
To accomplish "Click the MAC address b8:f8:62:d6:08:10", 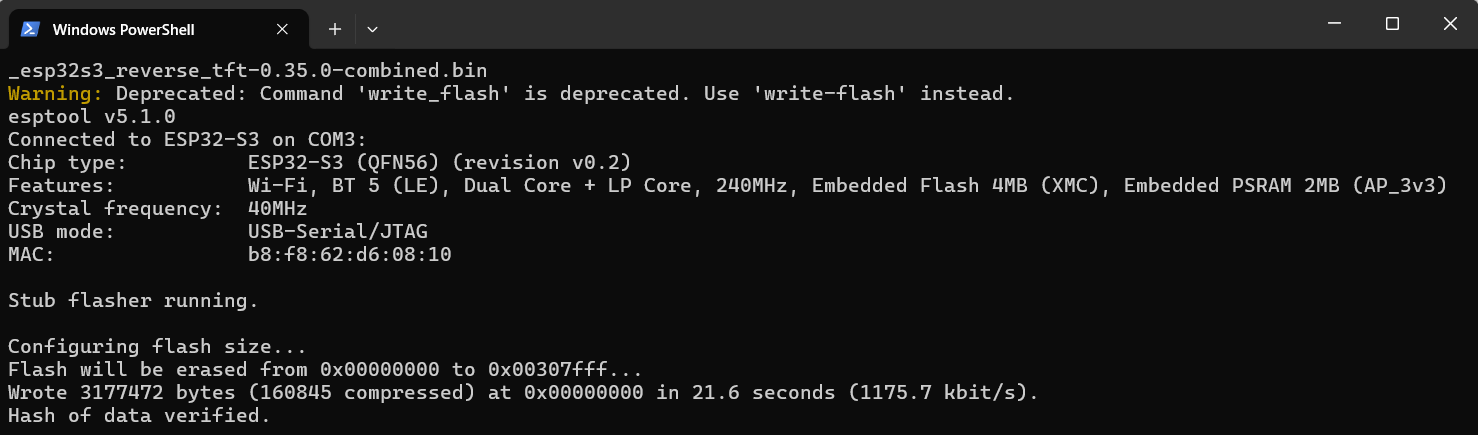I will [x=349, y=255].
